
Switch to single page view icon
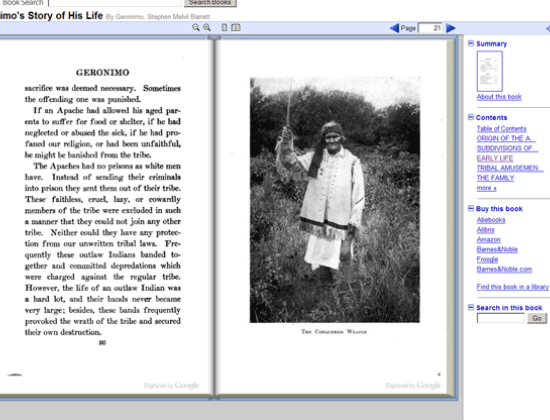coord(224,27)
